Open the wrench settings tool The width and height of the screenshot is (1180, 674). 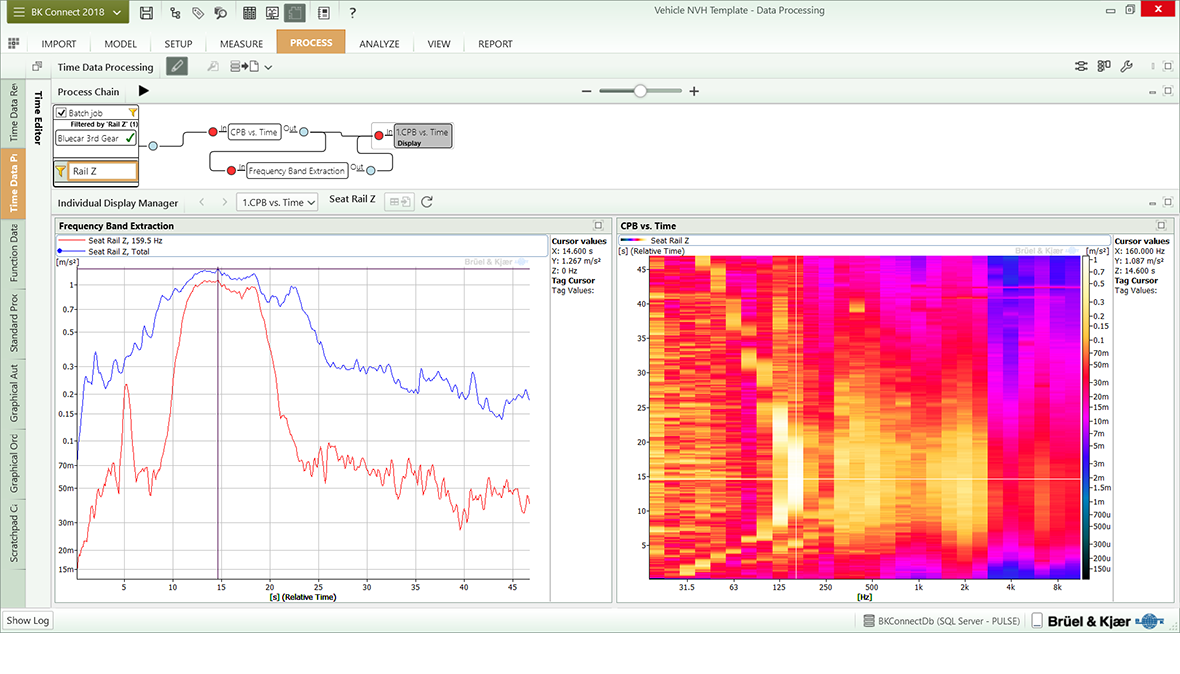coord(1126,67)
